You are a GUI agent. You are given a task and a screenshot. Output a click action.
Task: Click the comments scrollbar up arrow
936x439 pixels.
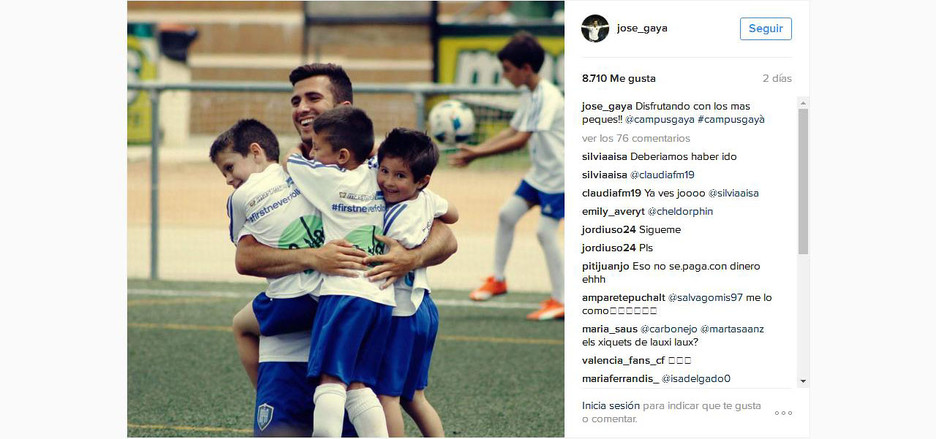[x=803, y=103]
